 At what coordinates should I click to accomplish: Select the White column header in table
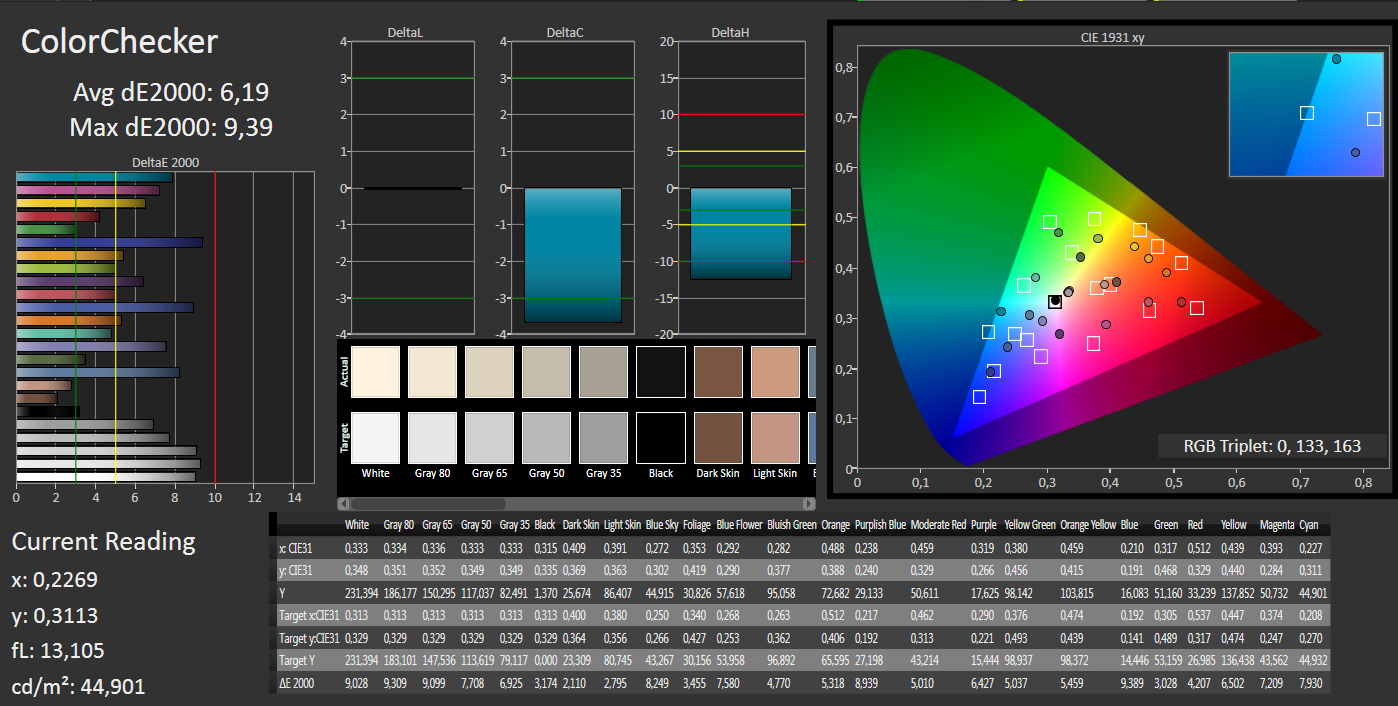357,524
